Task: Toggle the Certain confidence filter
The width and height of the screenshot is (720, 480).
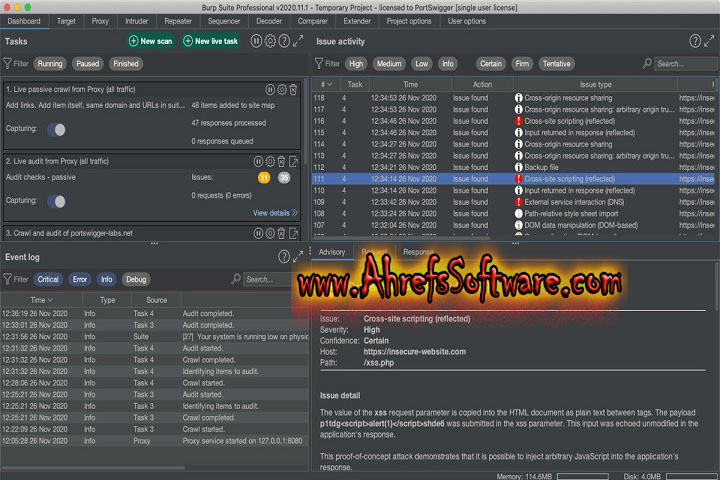Action: click(491, 64)
